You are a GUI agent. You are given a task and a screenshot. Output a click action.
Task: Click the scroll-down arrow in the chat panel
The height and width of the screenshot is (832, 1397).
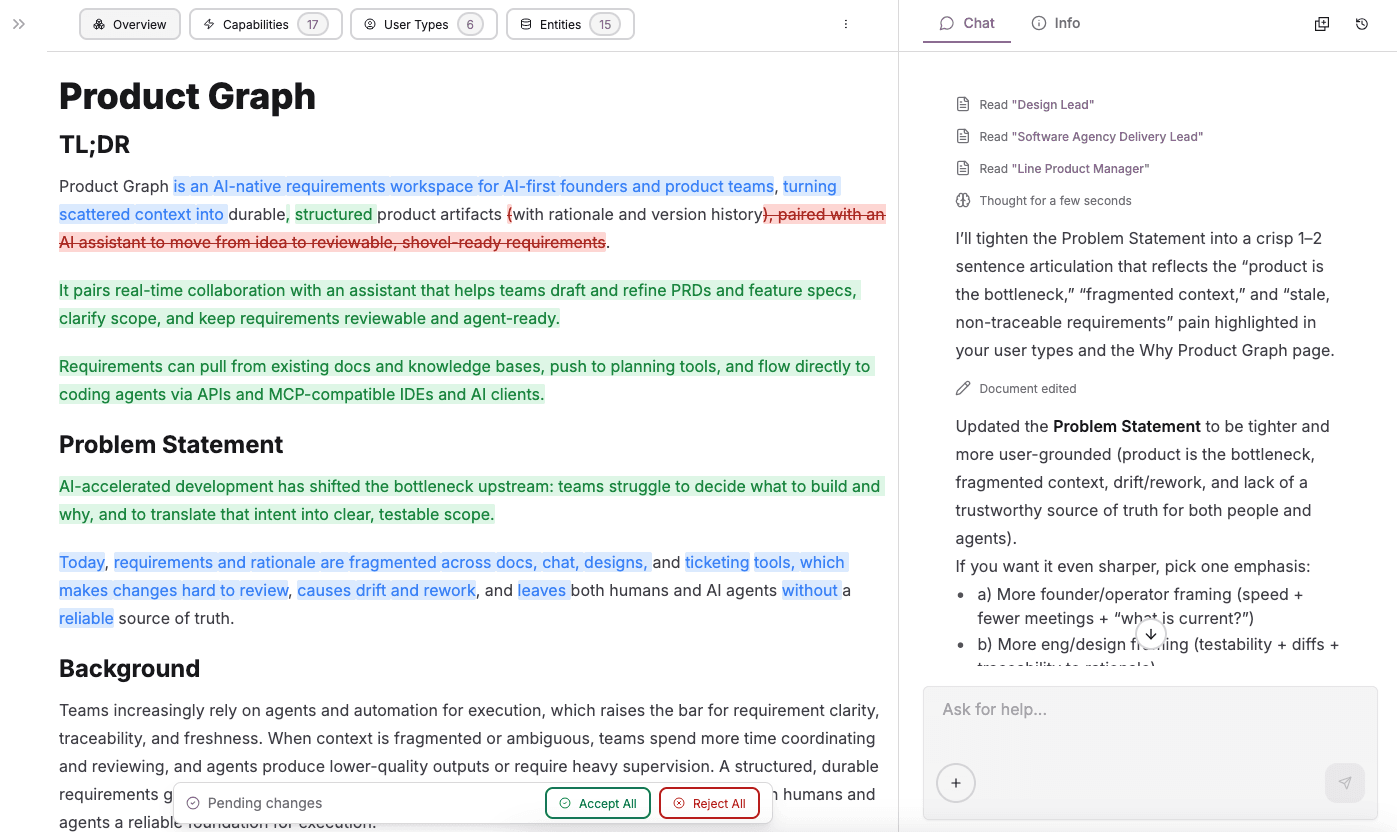tap(1150, 634)
